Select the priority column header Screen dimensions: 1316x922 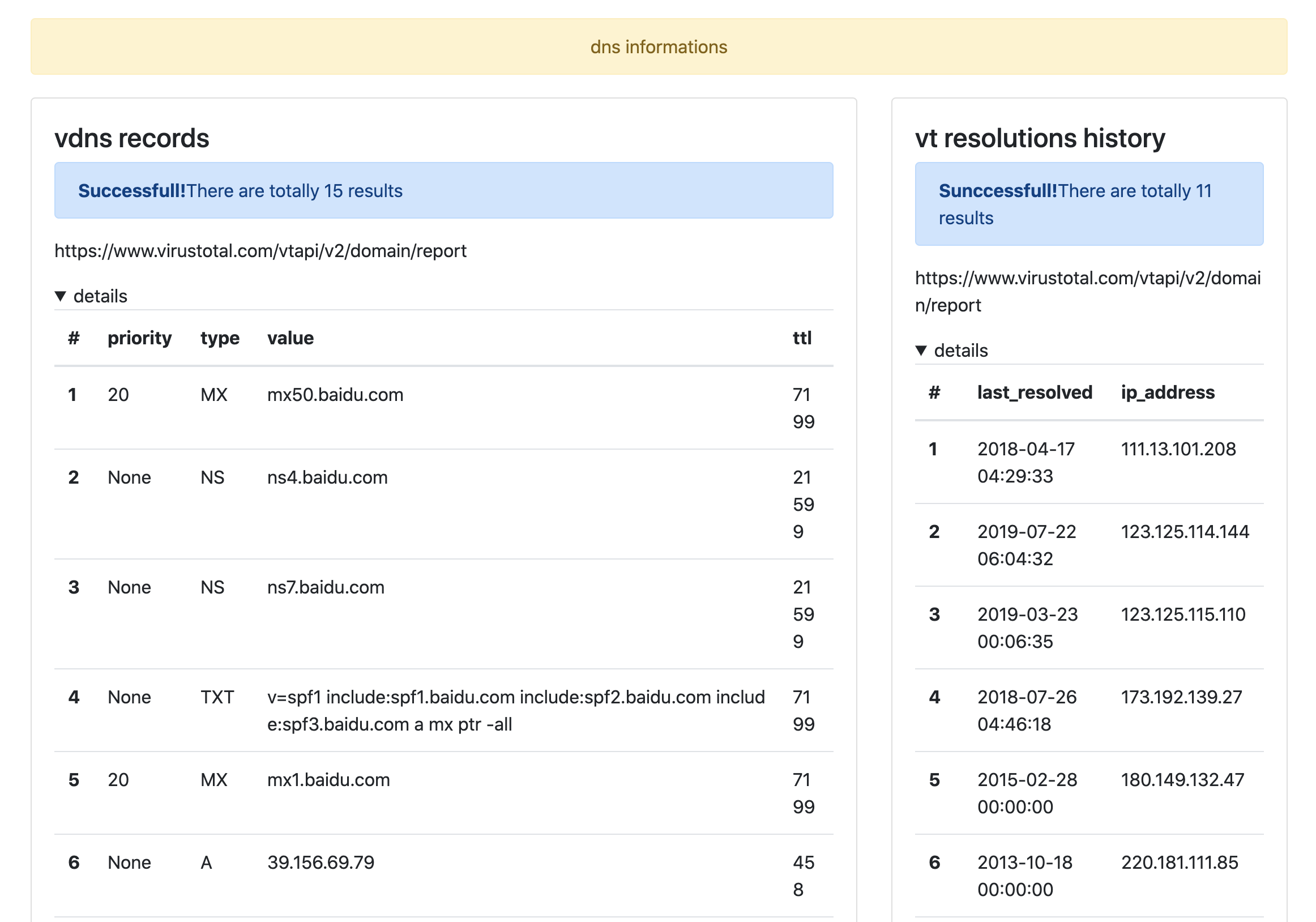(139, 338)
